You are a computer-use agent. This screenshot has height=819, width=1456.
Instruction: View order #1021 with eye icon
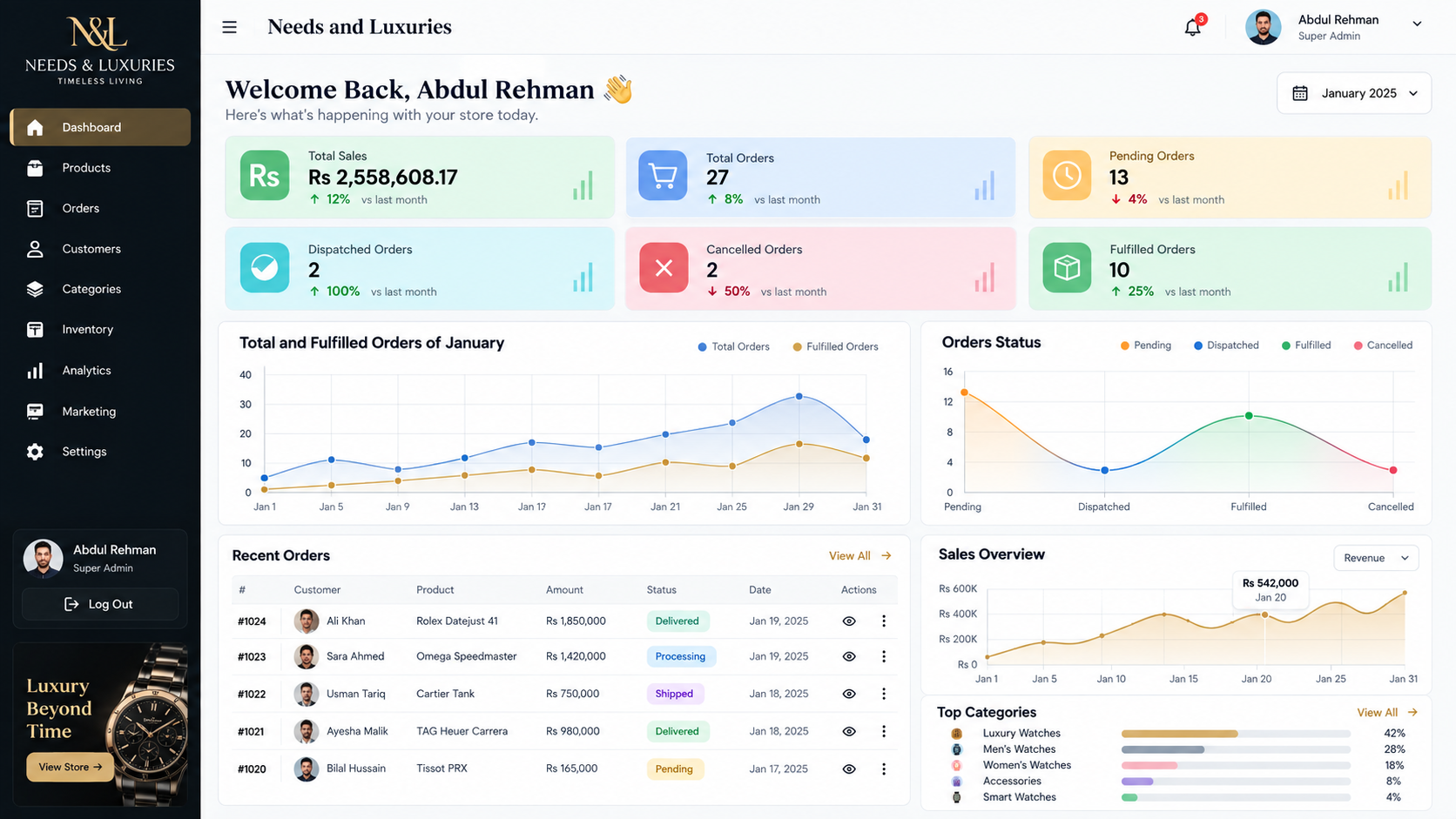coord(849,731)
